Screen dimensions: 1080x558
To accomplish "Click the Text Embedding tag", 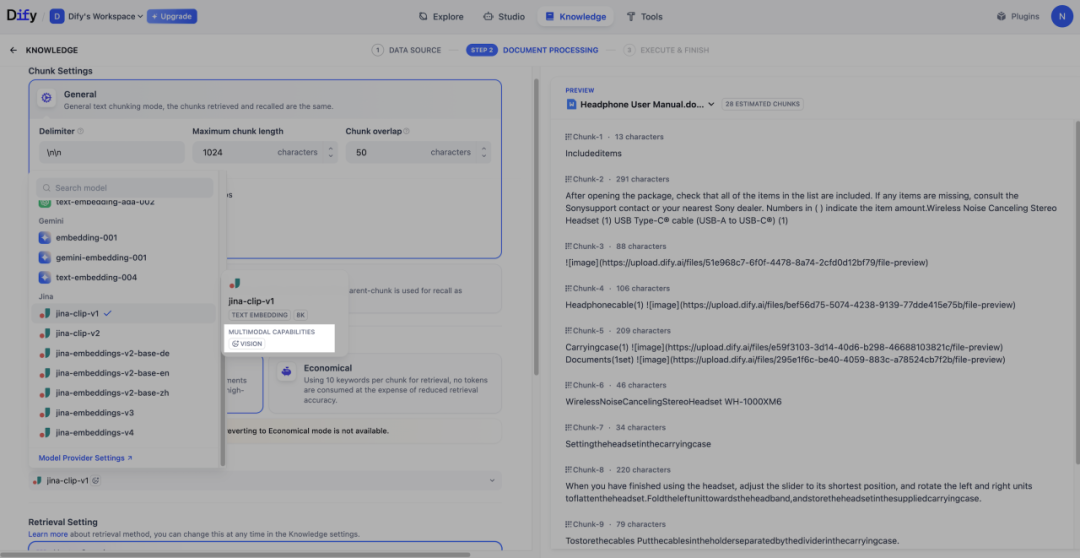I will pos(260,315).
